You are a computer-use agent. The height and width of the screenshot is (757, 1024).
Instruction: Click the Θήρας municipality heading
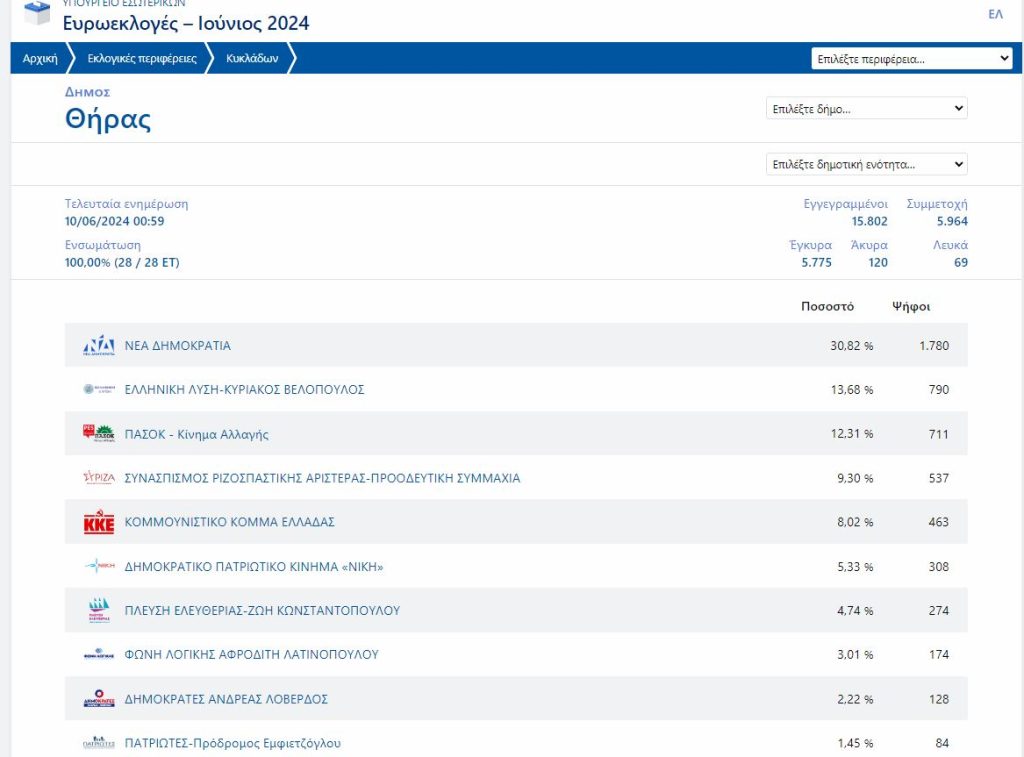click(x=108, y=119)
